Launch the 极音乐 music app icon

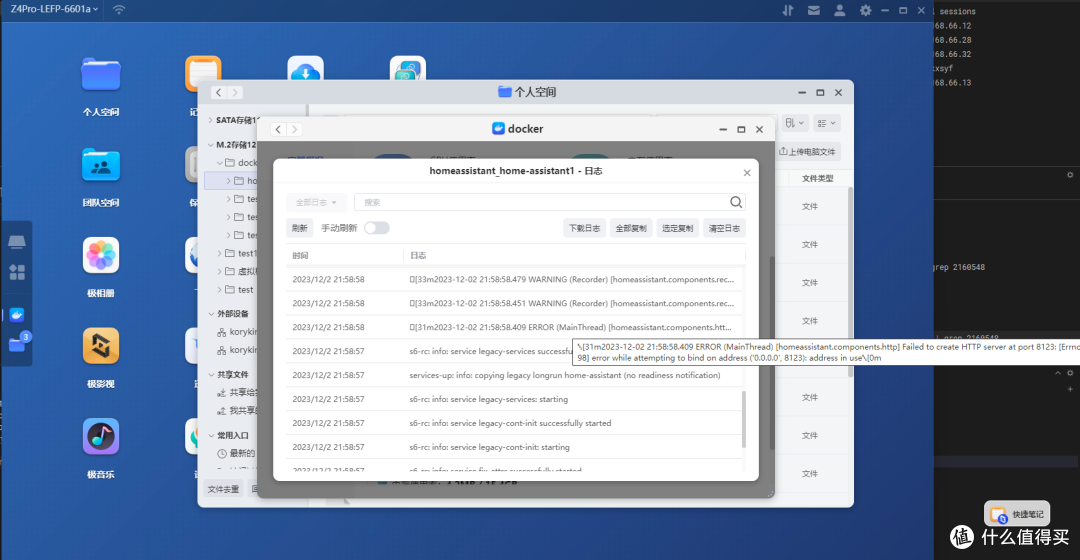(101, 437)
